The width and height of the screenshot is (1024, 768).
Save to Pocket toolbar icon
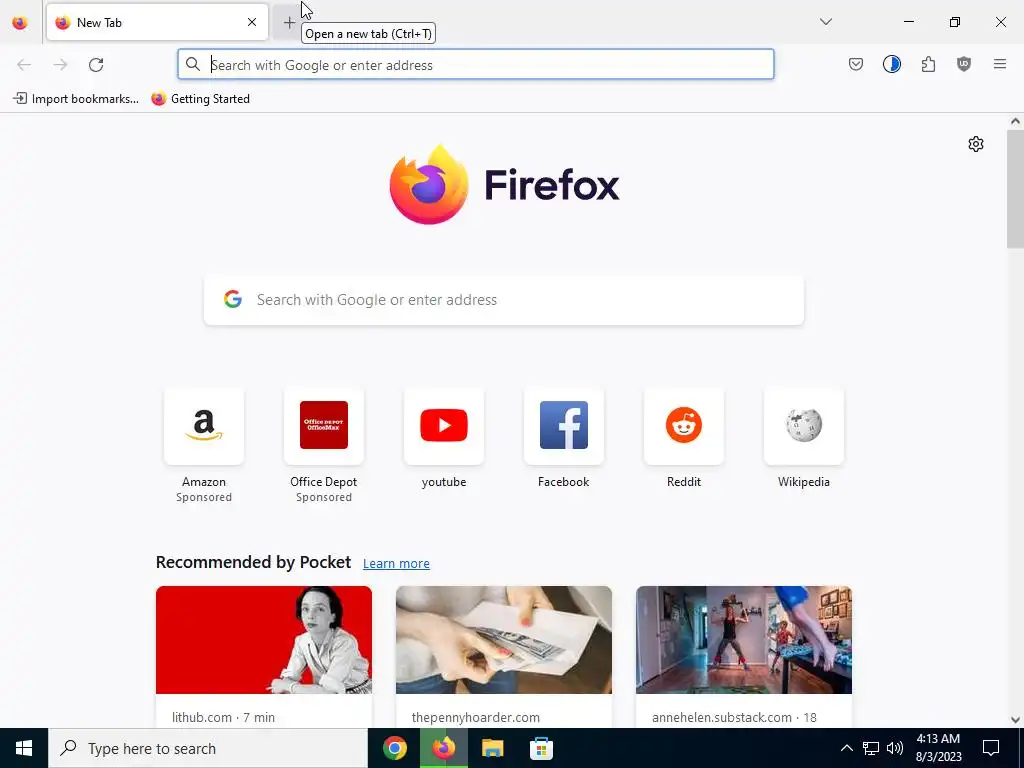click(x=856, y=64)
